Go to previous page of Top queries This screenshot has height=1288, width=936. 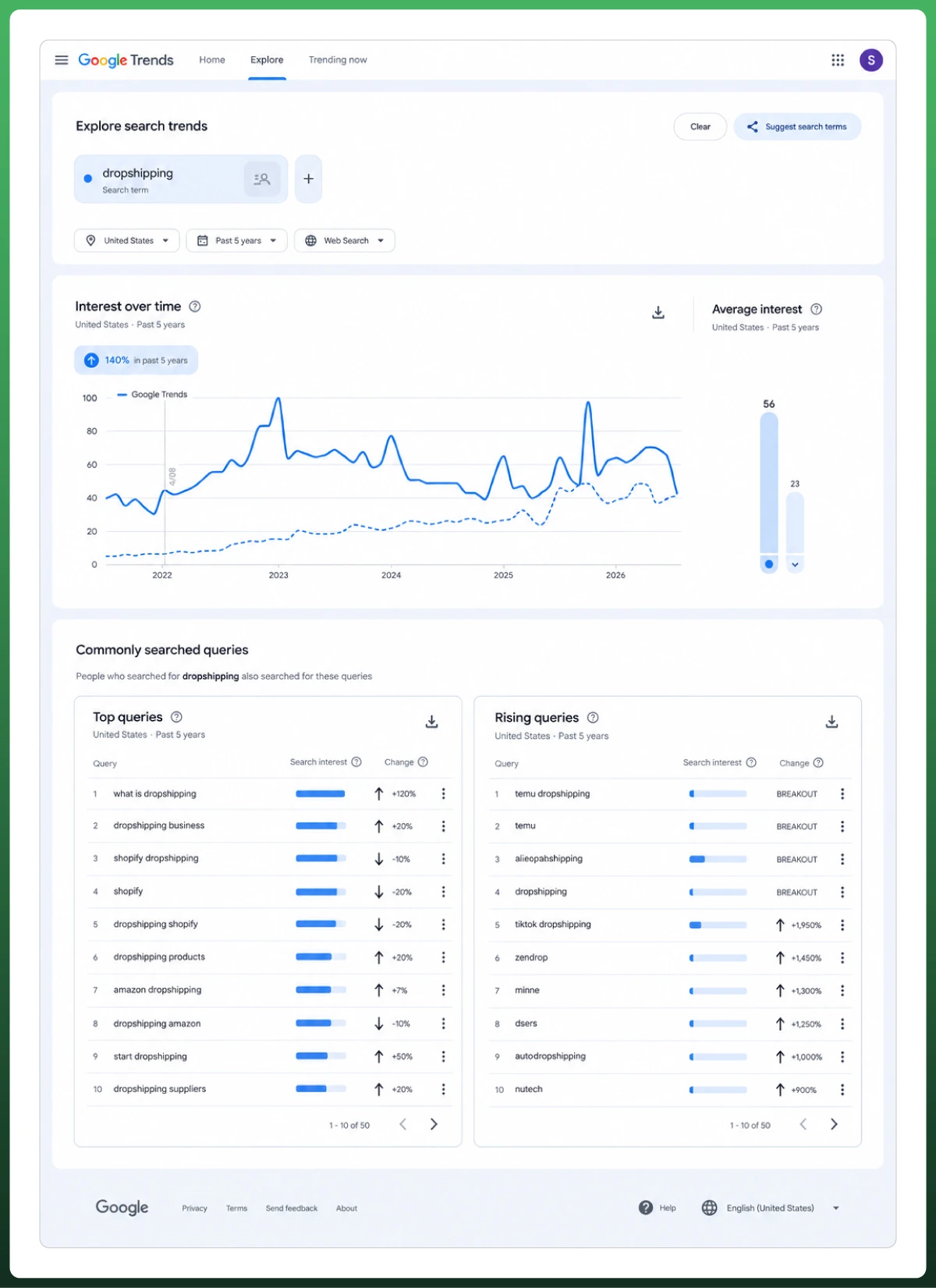coord(402,1124)
